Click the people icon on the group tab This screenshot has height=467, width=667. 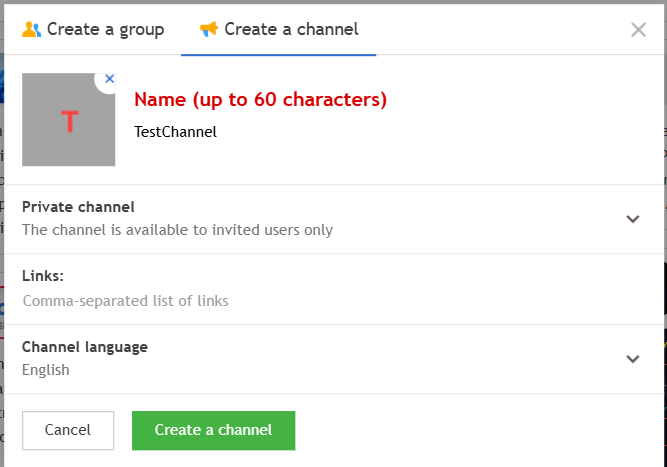[31, 29]
